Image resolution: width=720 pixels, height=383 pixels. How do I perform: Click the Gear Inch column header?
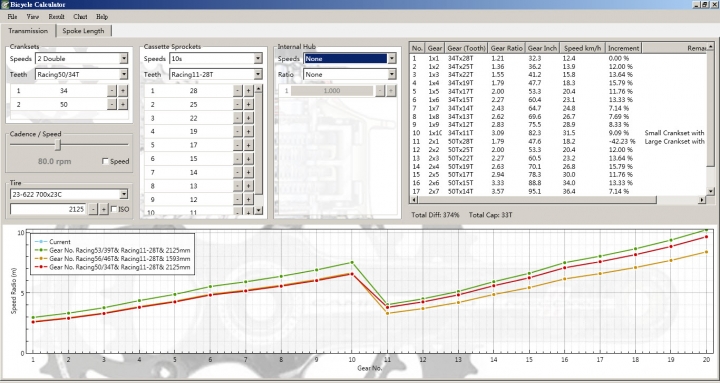click(542, 48)
